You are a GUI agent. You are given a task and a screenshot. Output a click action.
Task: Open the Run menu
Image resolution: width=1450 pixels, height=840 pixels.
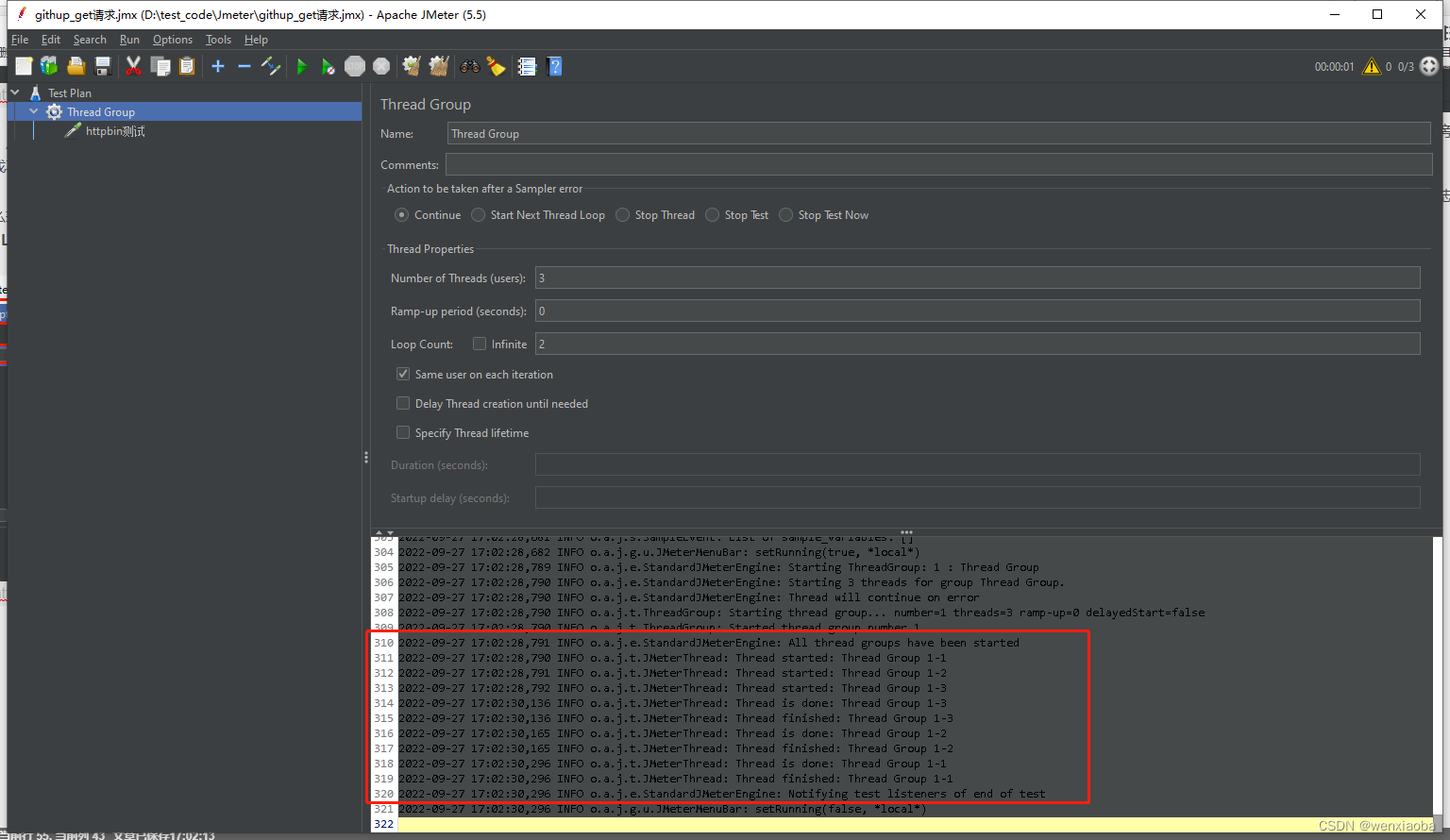tap(129, 40)
